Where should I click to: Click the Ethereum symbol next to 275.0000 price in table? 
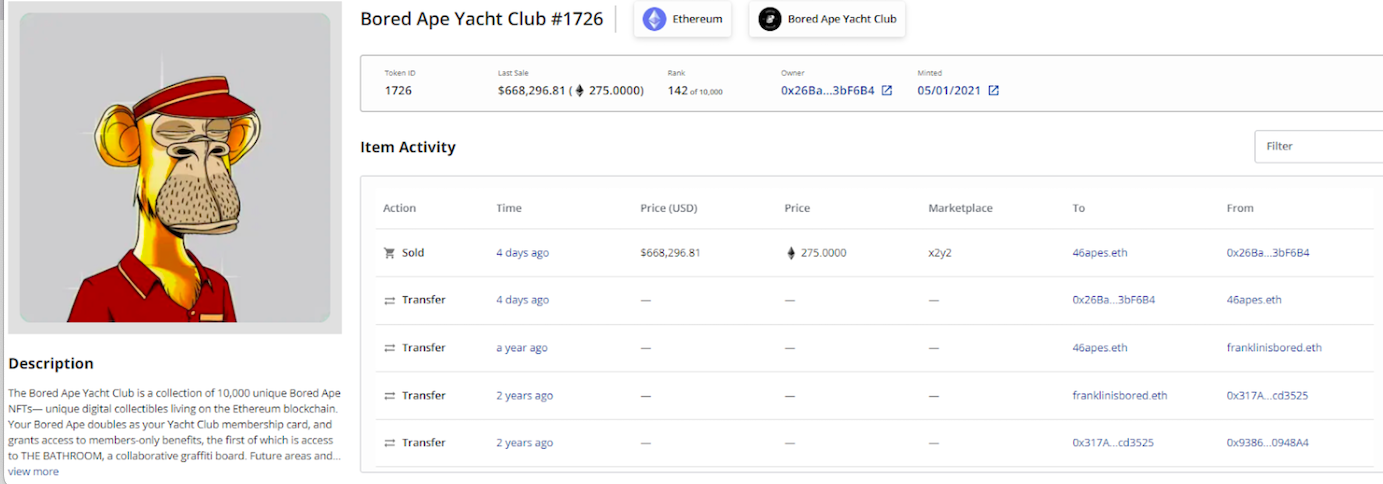pyautogui.click(x=792, y=253)
